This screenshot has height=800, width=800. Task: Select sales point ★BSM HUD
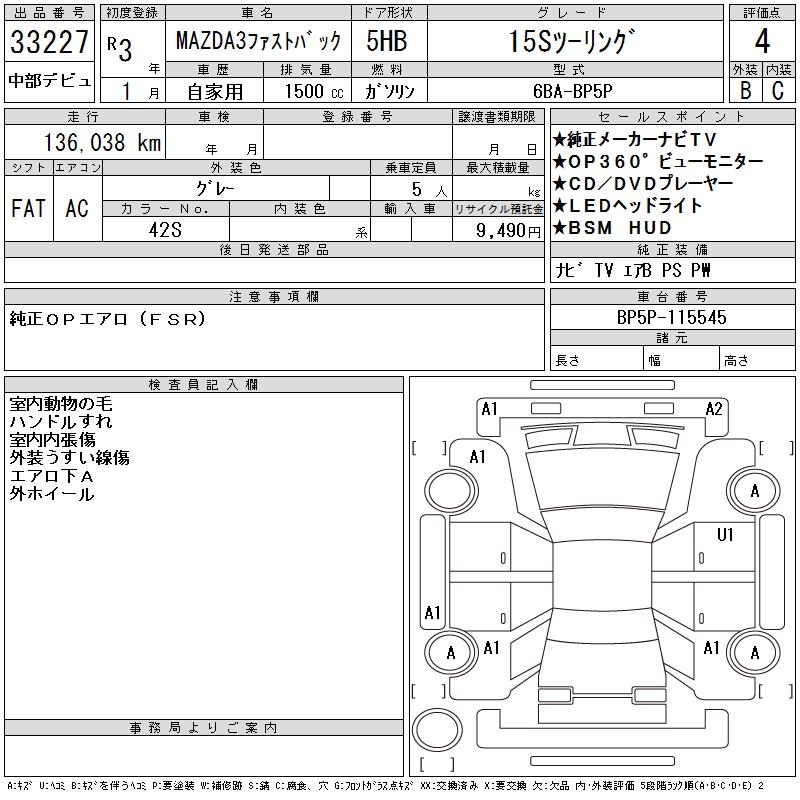coord(612,228)
